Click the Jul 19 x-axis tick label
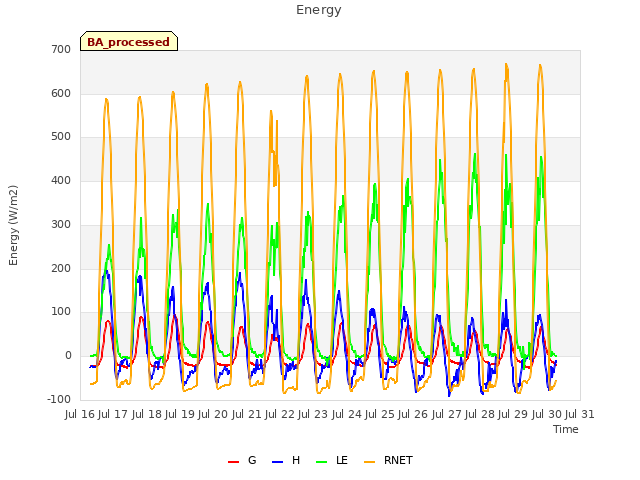 [179, 415]
